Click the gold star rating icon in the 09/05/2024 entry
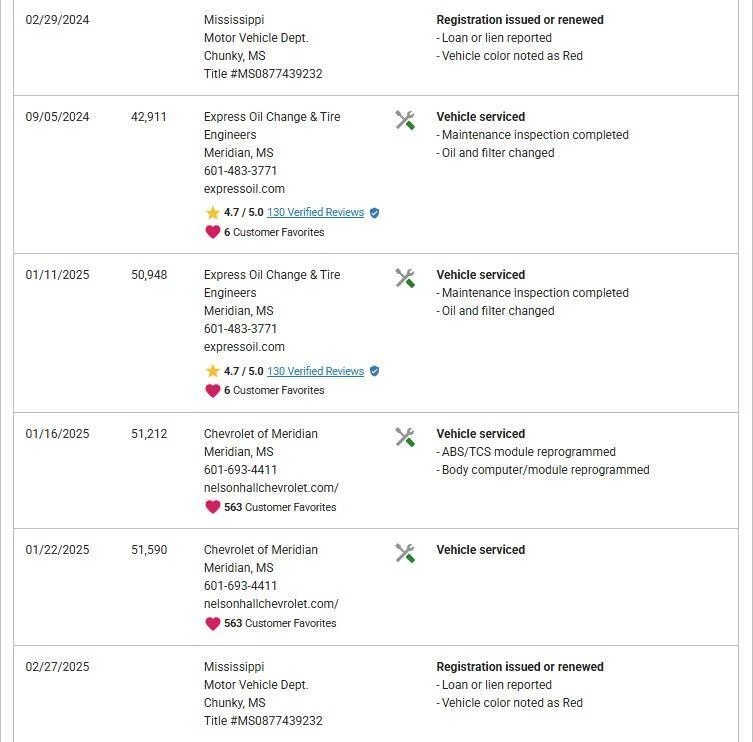Screen dimensions: 753x742 [x=212, y=213]
